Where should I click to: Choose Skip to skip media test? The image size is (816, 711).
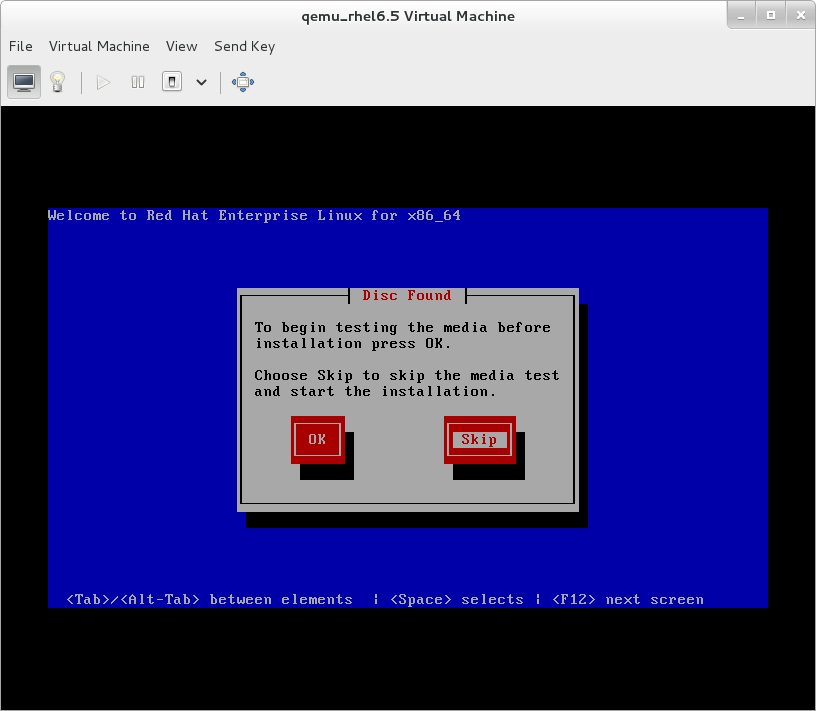(x=479, y=440)
